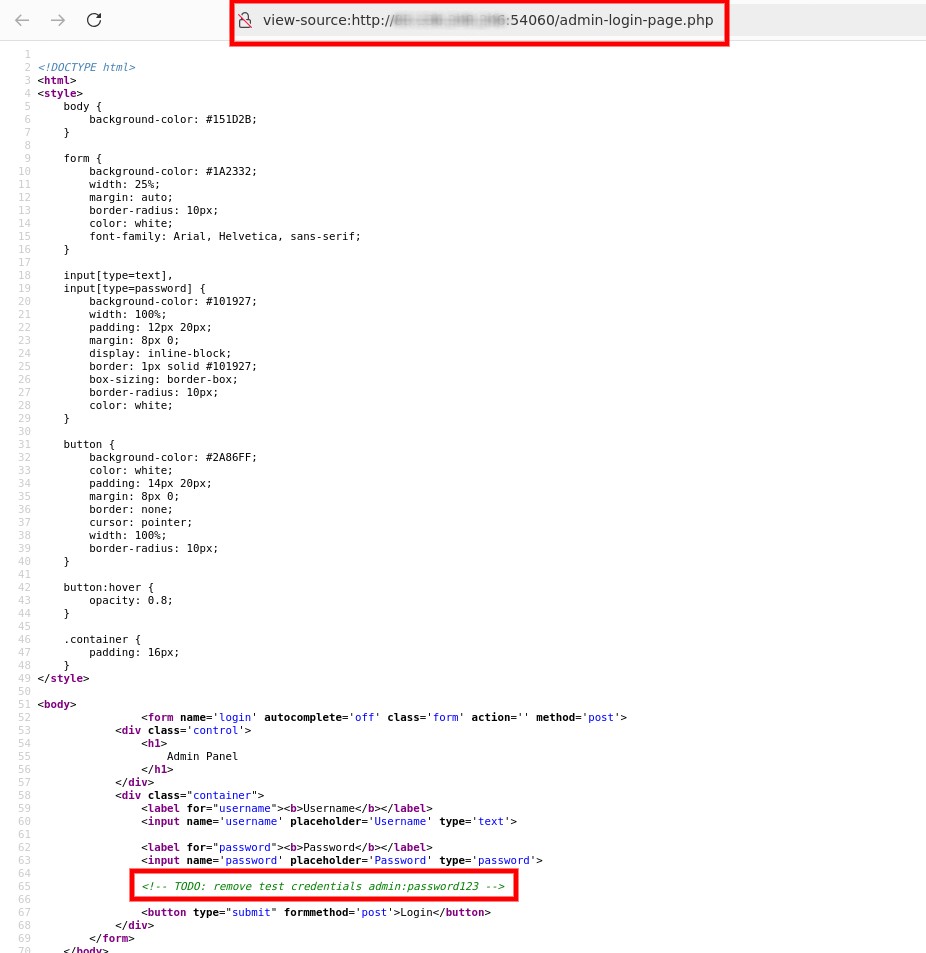Click the submit button tag with Login text
The height and width of the screenshot is (953, 926).
tap(315, 912)
